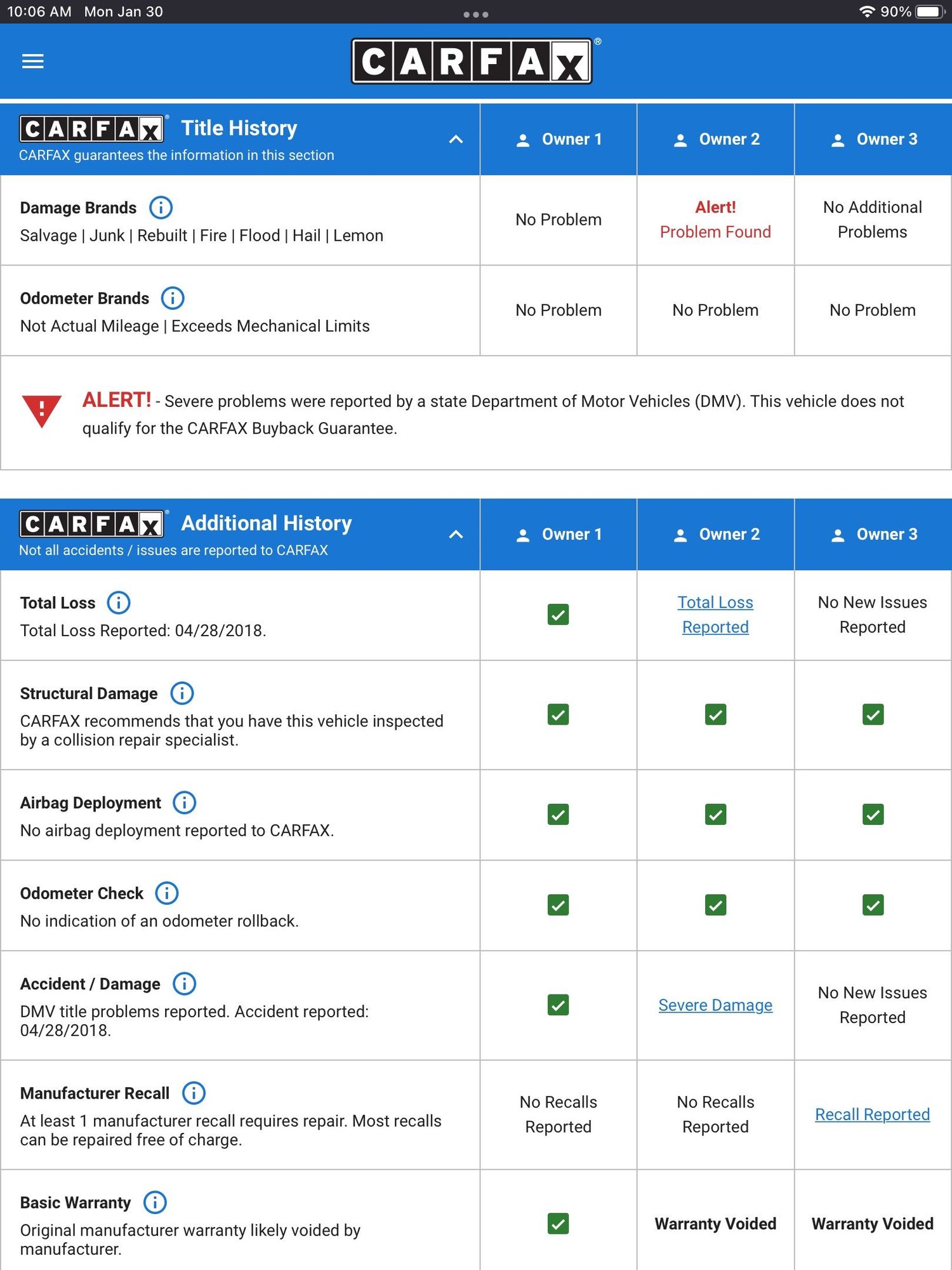This screenshot has height=1270, width=952.
Task: Show info for Airbag Deployment
Action: point(185,802)
